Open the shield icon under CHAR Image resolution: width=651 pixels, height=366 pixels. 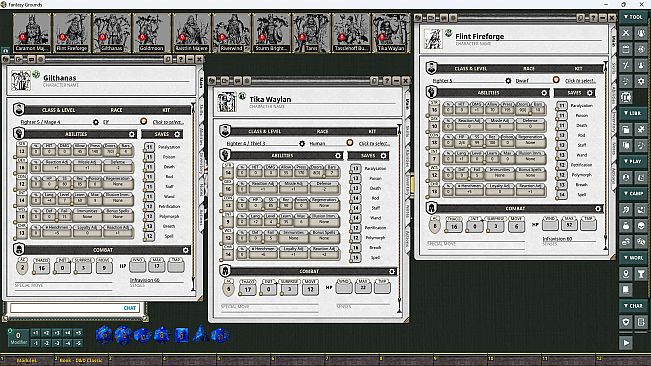coord(626,322)
